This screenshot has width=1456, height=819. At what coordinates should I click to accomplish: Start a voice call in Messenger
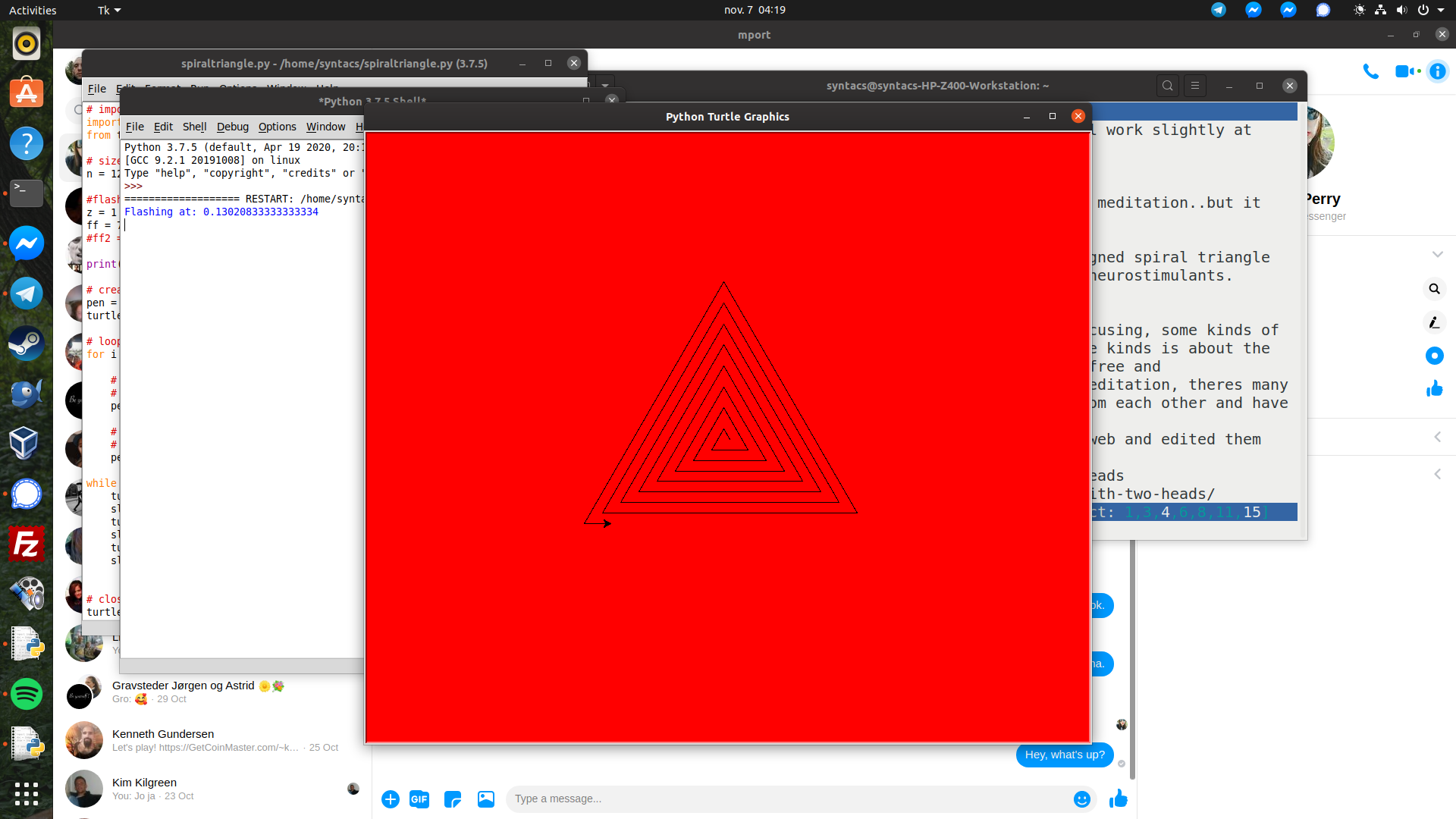[x=1370, y=71]
